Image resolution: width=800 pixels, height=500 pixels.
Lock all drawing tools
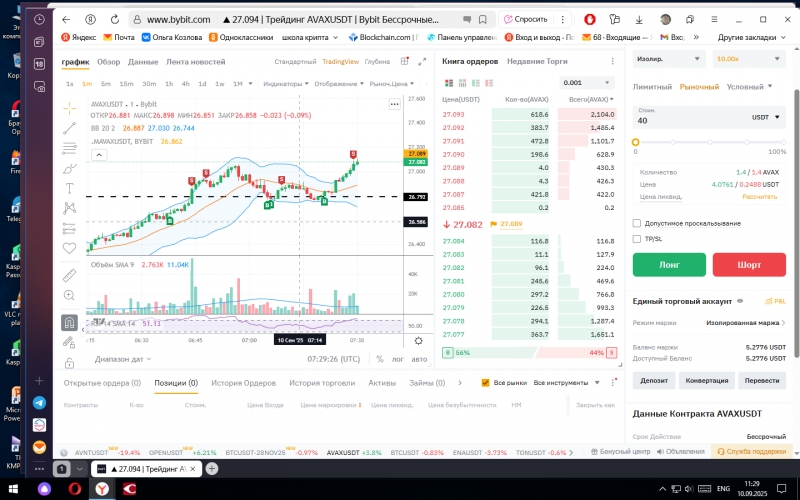coord(69,363)
